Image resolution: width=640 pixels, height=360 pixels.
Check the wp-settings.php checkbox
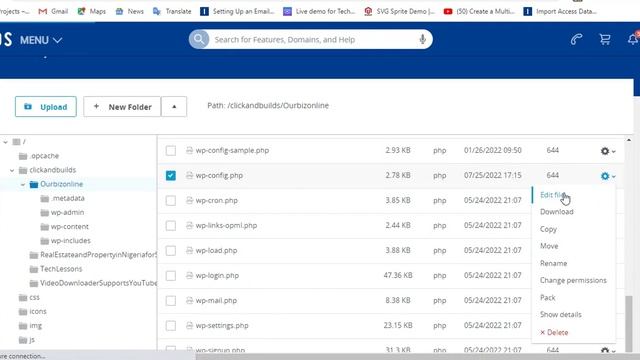(x=171, y=326)
